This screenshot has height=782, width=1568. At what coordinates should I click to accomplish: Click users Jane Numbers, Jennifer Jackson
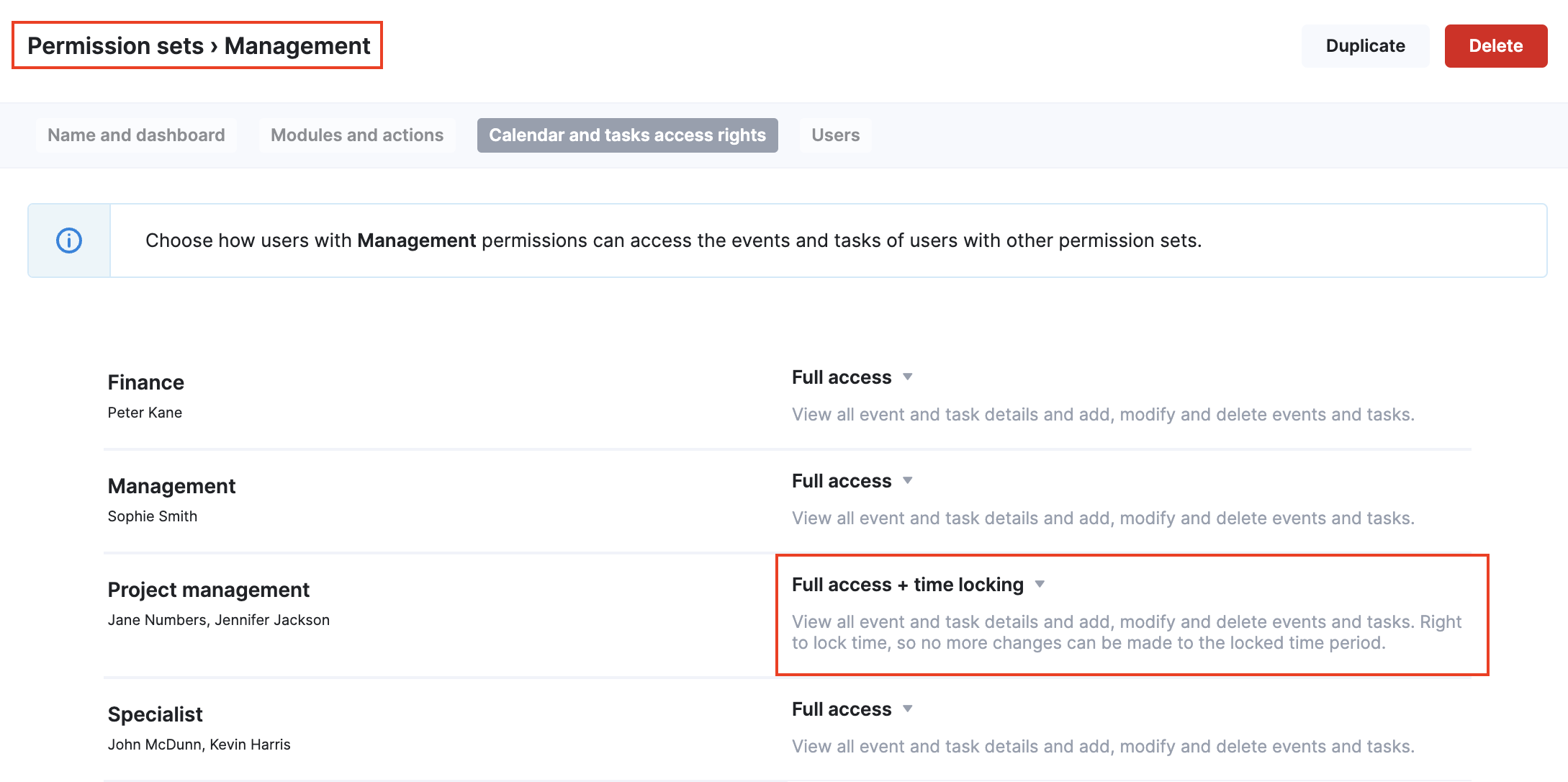(x=219, y=620)
